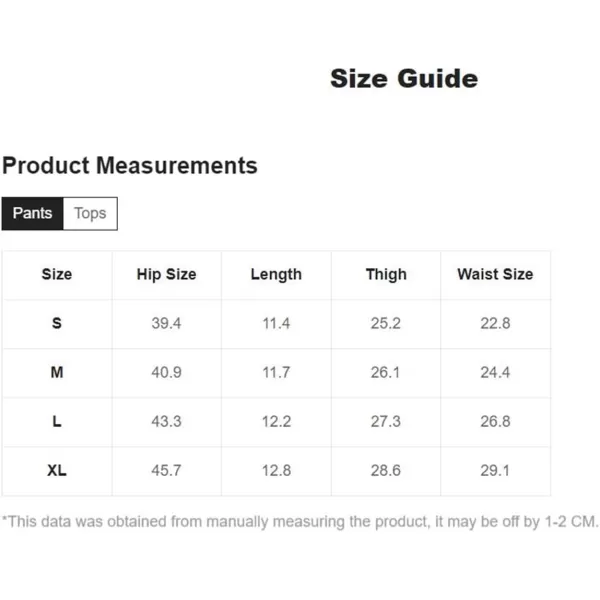
Task: Click the M size row label
Action: (x=57, y=372)
